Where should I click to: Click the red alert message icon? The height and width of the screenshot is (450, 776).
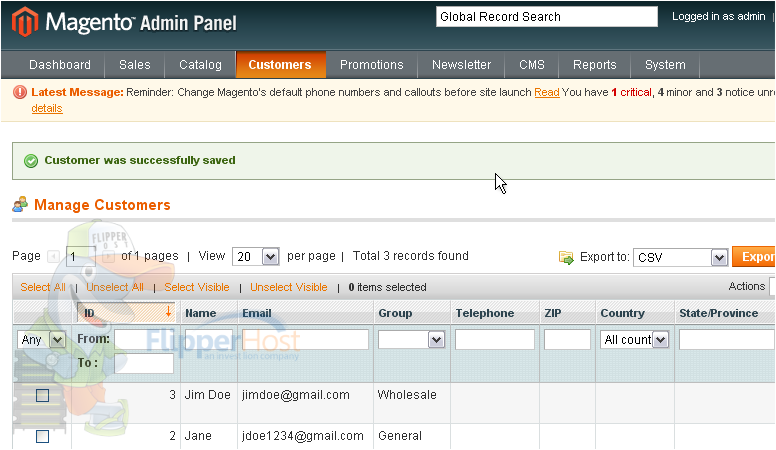20,92
